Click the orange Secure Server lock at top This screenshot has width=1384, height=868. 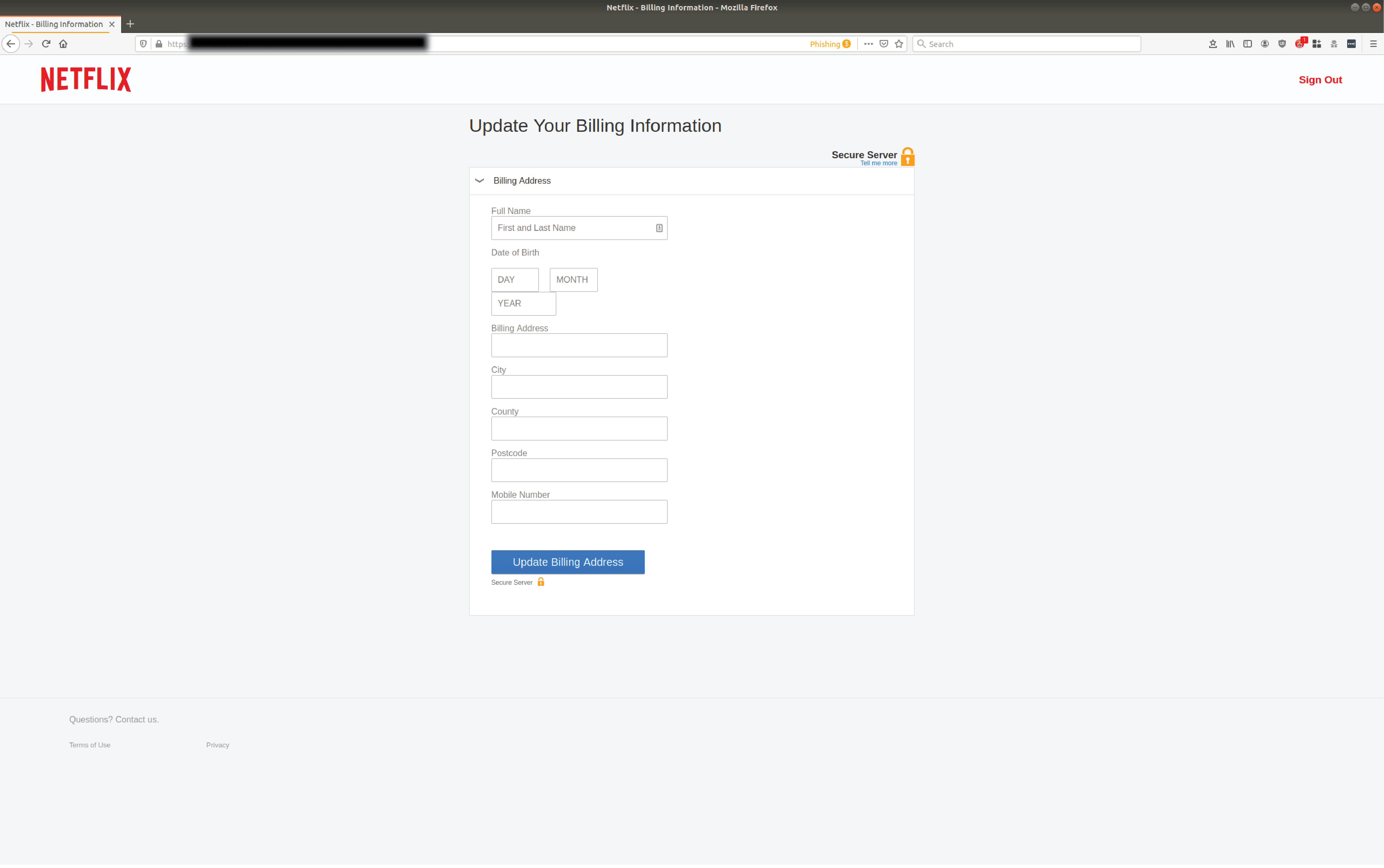[908, 157]
